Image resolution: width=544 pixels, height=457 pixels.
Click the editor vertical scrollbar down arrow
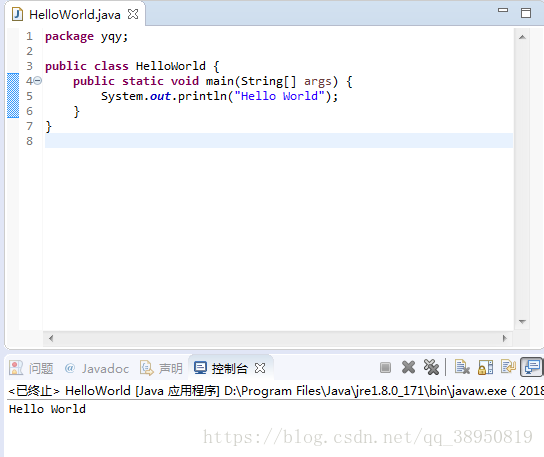tap(522, 322)
